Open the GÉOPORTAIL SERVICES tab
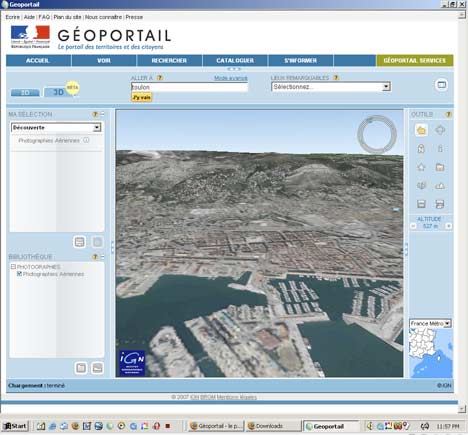 click(415, 60)
